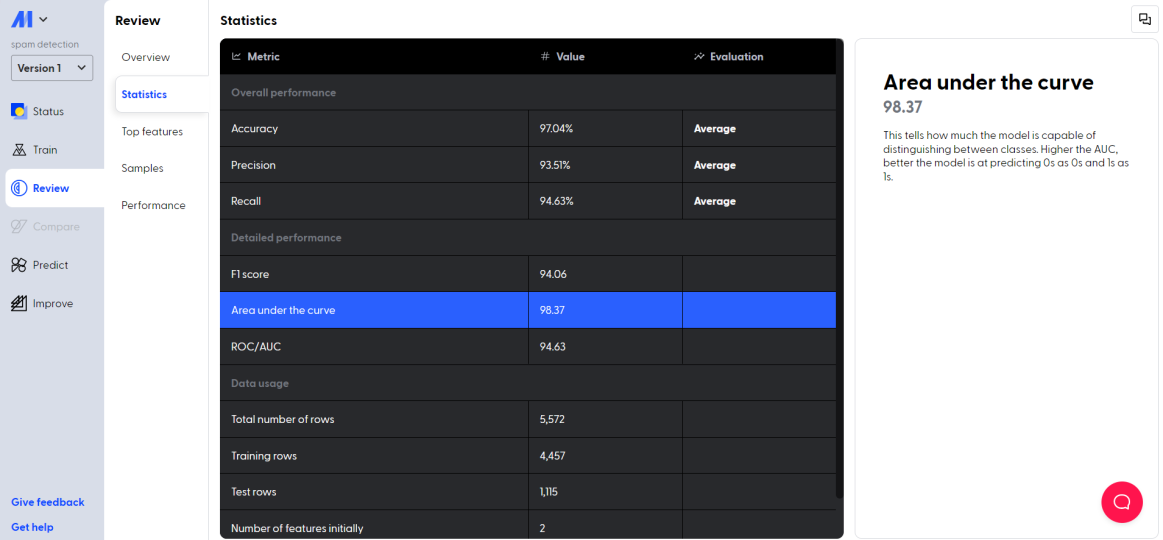This screenshot has height=540, width=1163.
Task: Expand the chevron beside the logo
Action: tap(43, 20)
